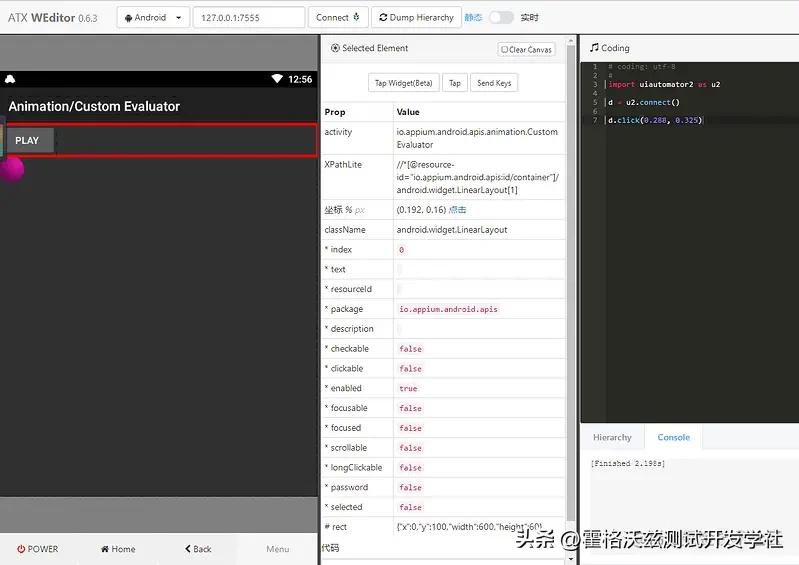This screenshot has height=565, width=799.
Task: Switch to the Hierarchy tab
Action: pos(612,437)
